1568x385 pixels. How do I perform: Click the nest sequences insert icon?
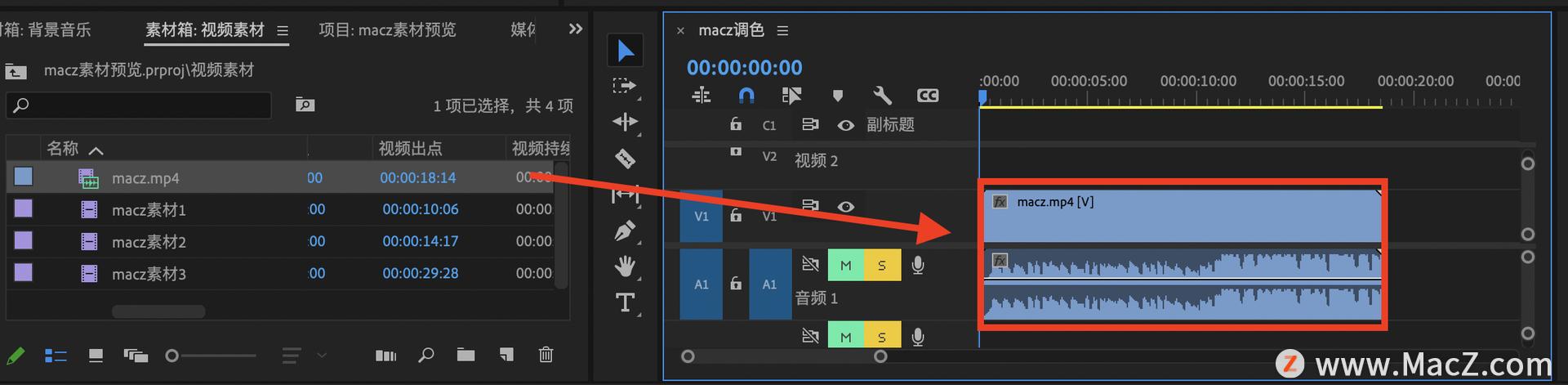pyautogui.click(x=702, y=96)
